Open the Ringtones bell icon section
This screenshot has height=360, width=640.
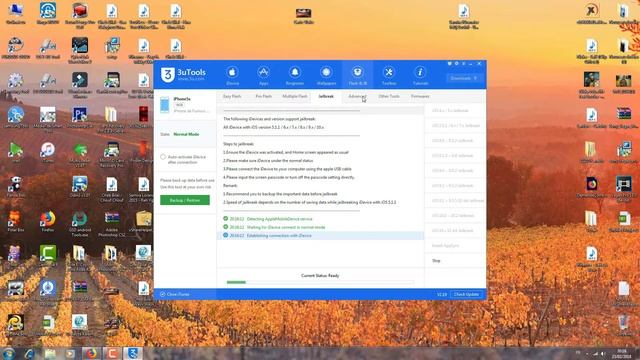[295, 76]
